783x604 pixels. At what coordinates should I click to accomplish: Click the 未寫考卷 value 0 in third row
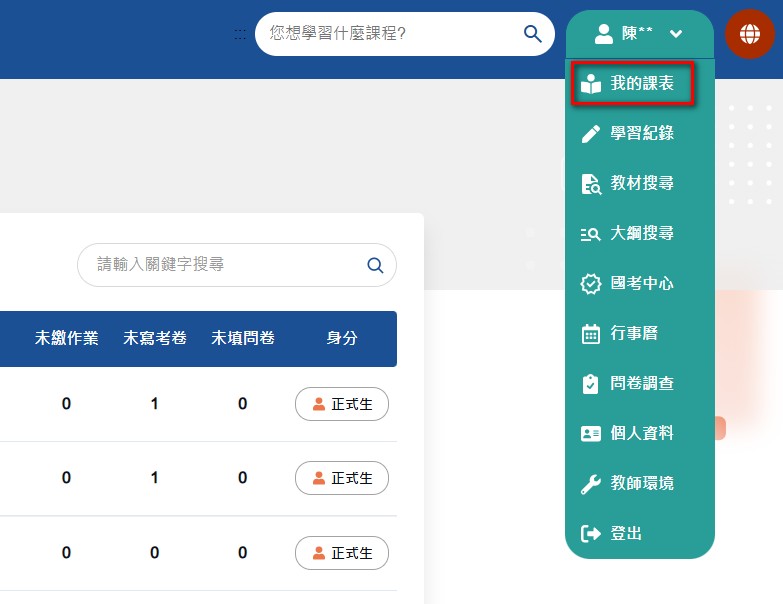tap(155, 553)
